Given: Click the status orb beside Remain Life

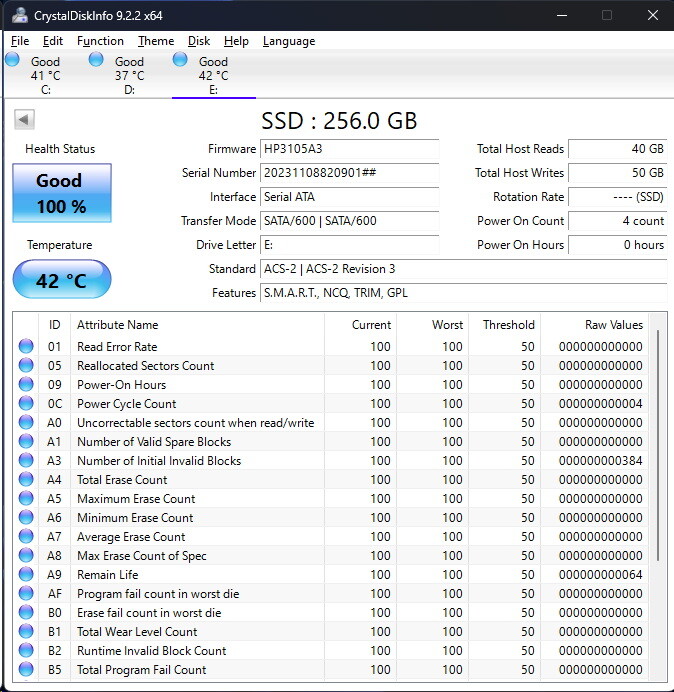Looking at the screenshot, I should 26,575.
